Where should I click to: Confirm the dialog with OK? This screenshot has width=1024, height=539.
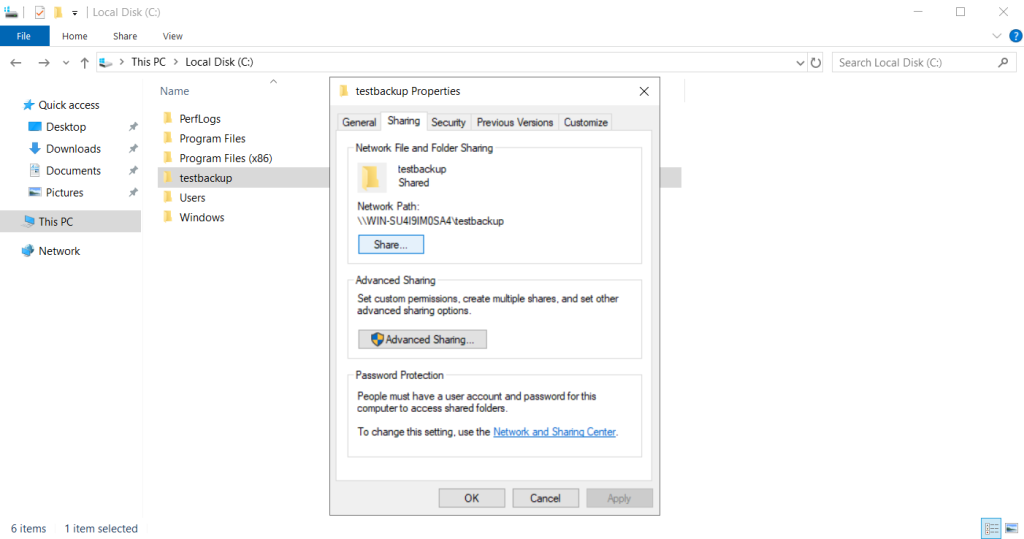472,498
